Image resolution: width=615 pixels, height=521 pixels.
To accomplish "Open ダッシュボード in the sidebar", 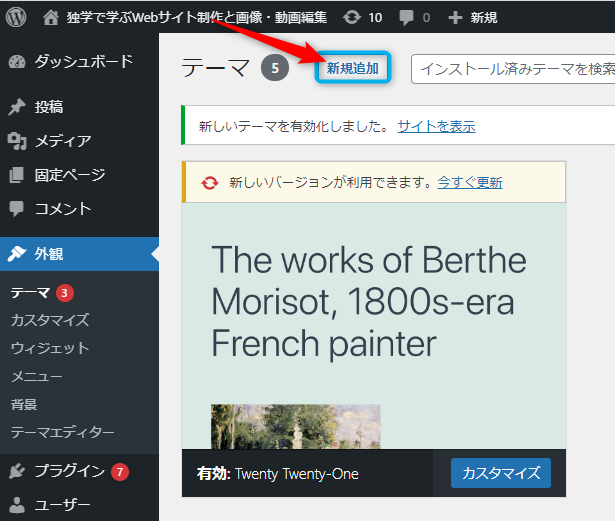I will coord(84,62).
